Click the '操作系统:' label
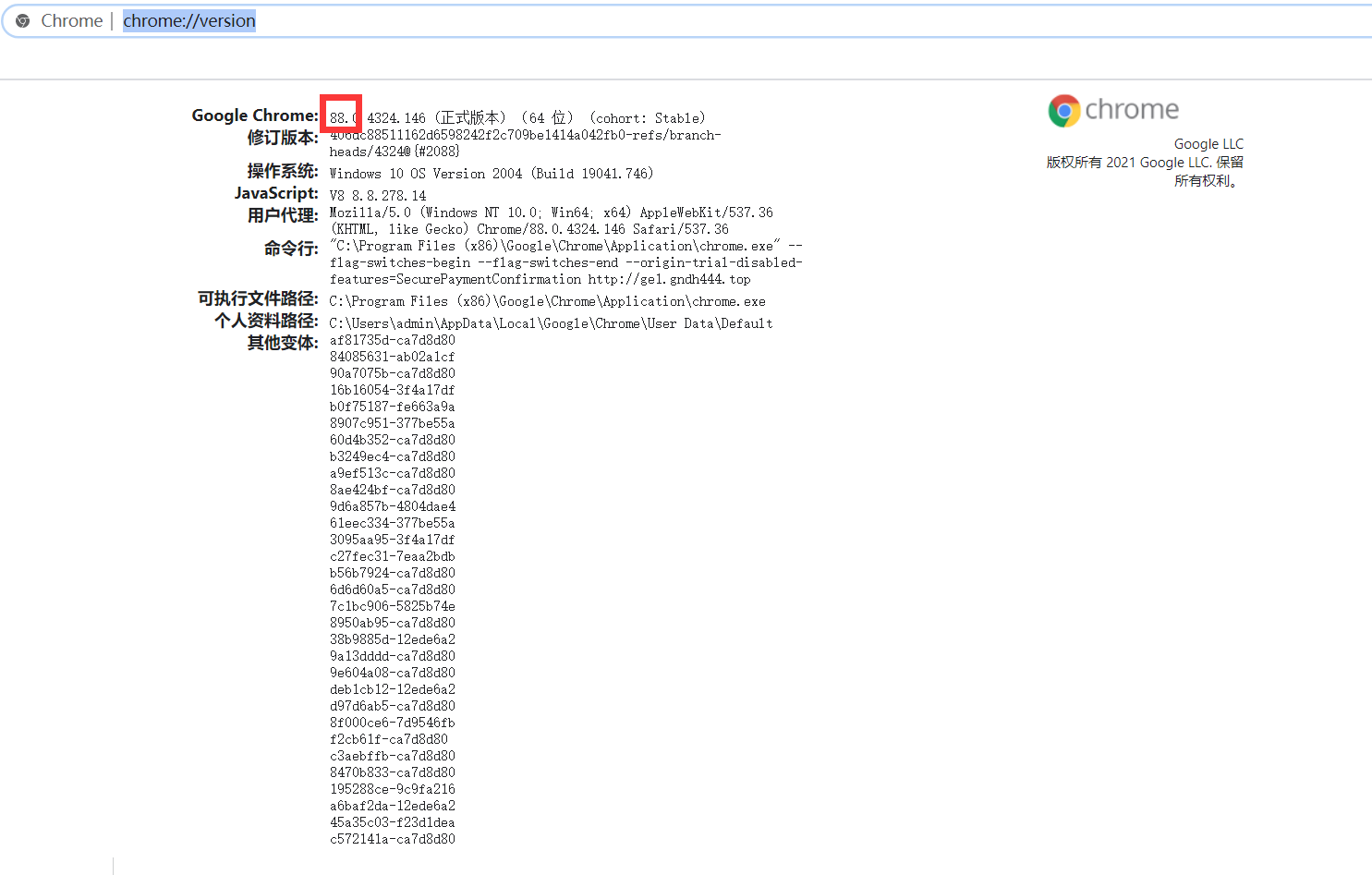The width and height of the screenshot is (1372, 875). click(x=283, y=171)
